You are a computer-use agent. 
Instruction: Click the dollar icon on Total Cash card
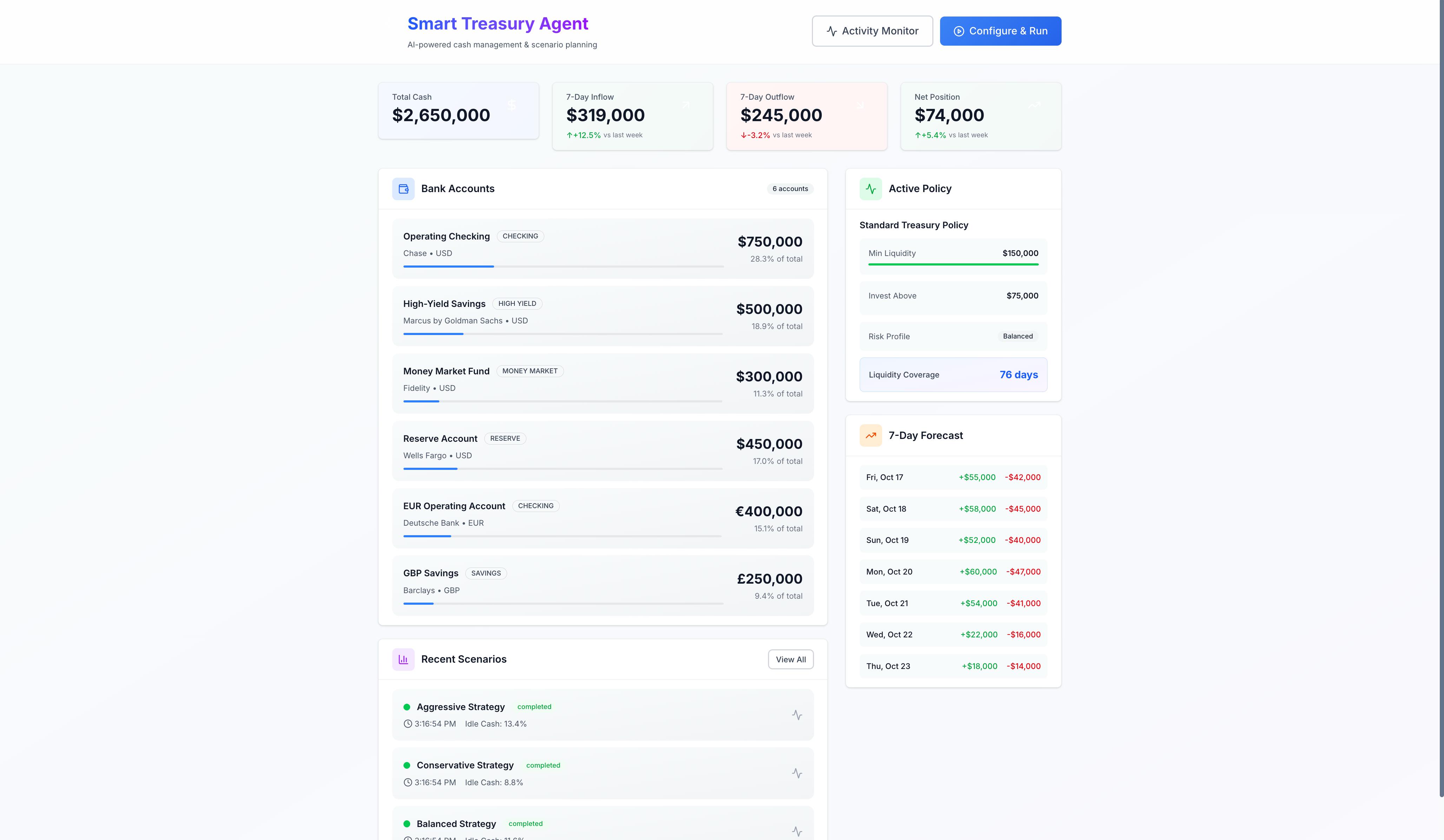[x=512, y=105]
